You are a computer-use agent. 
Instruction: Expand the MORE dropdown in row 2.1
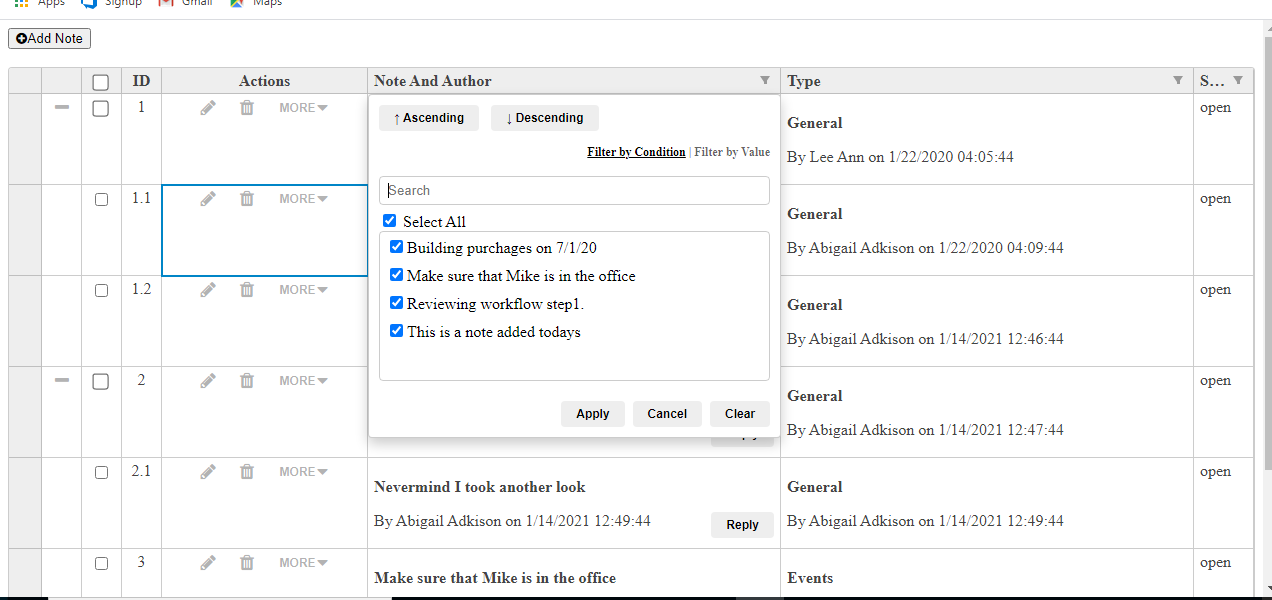click(303, 472)
